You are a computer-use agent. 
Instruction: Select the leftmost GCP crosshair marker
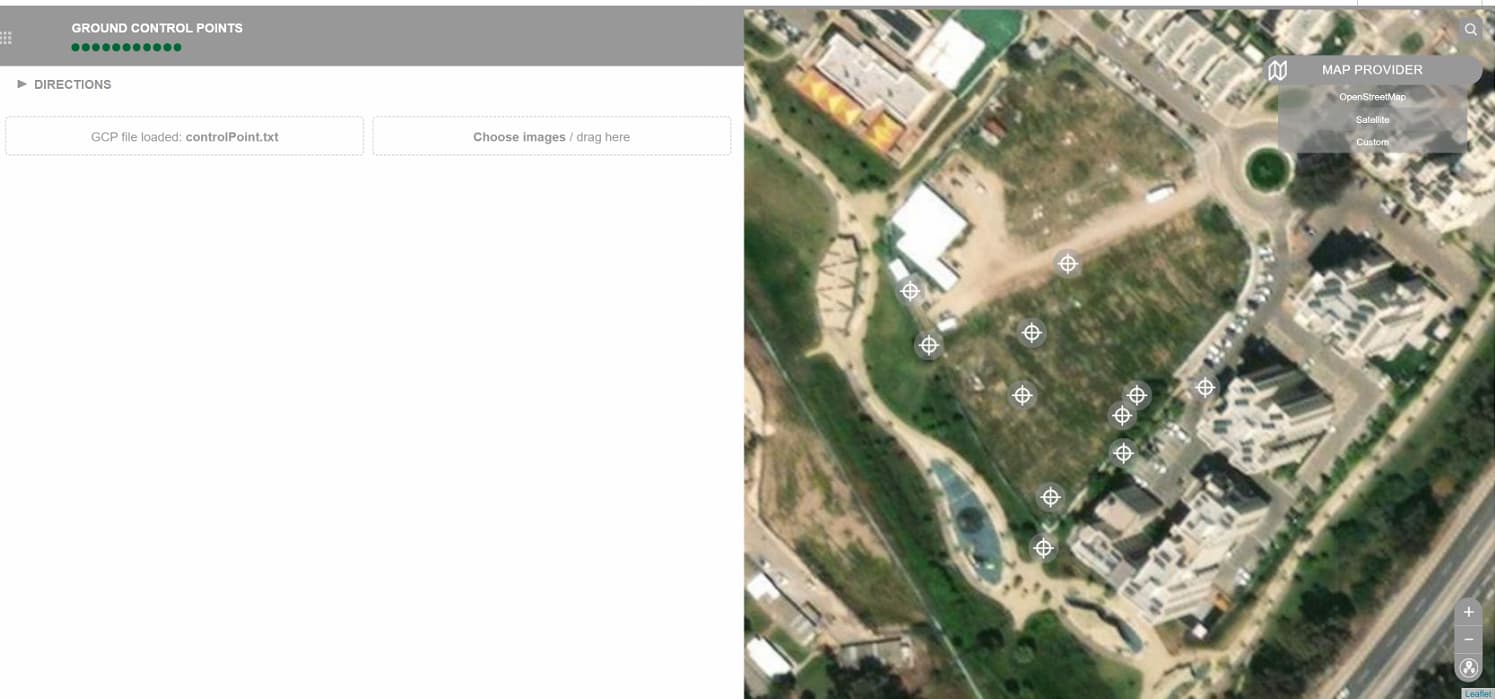pyautogui.click(x=910, y=290)
